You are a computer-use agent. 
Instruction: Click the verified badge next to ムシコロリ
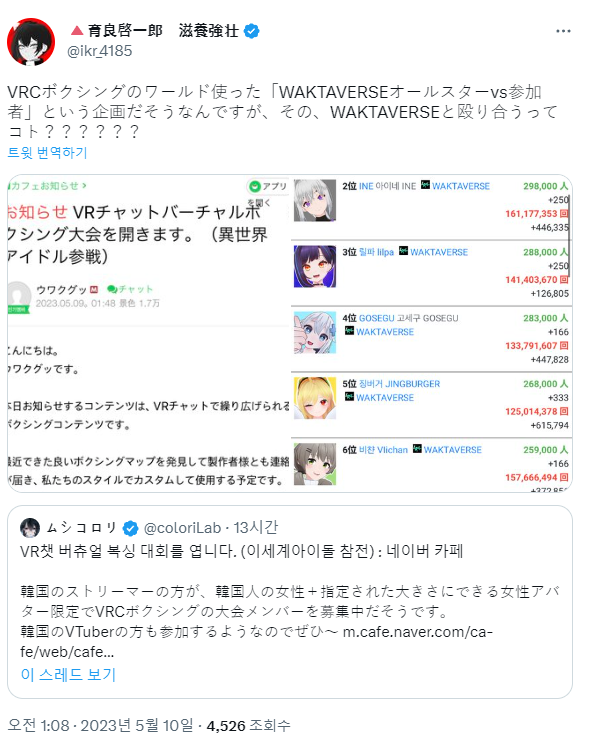pyautogui.click(x=130, y=528)
